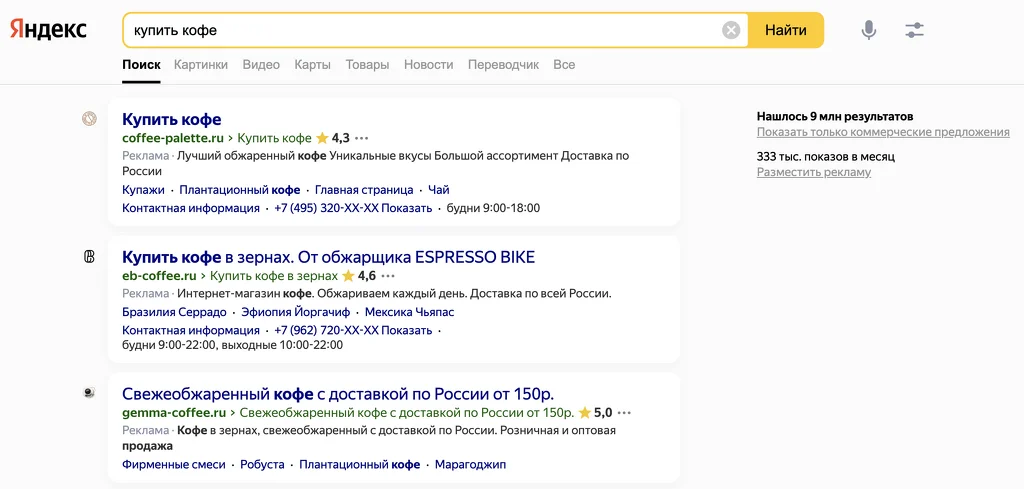This screenshot has width=1024, height=489.
Task: Click the Яндекс logo
Action: pos(48,29)
